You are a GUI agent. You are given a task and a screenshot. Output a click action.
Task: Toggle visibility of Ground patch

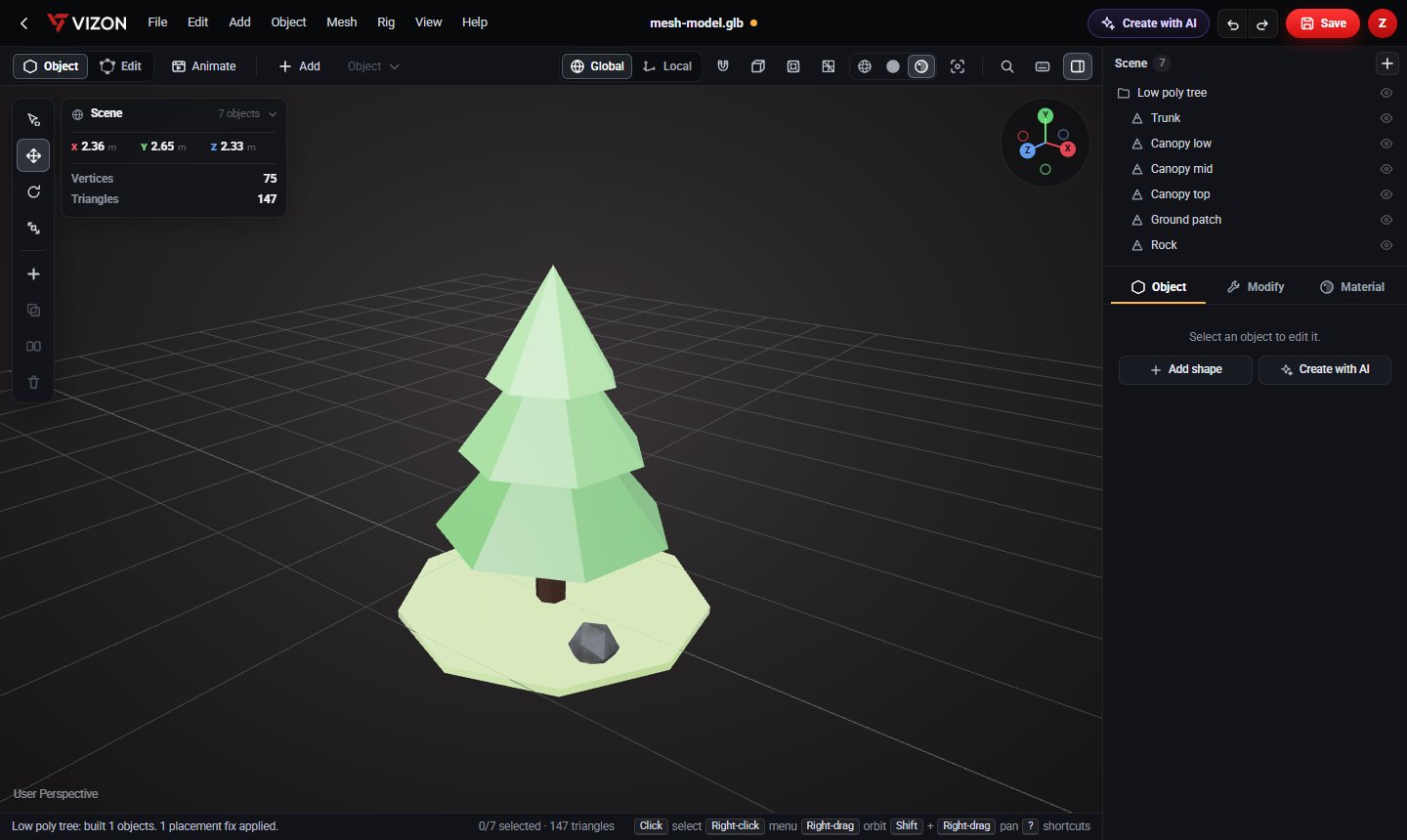click(1386, 220)
